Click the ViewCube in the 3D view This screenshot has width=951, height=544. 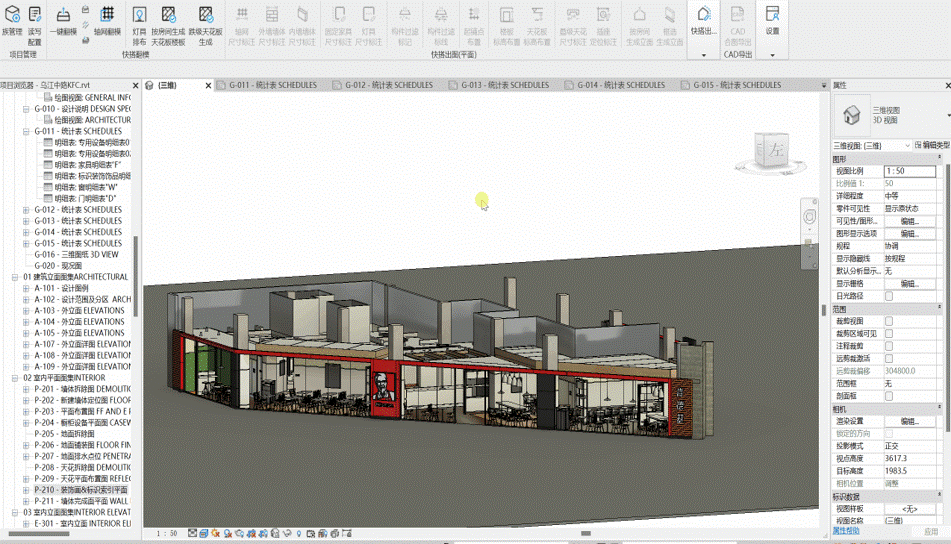[777, 152]
